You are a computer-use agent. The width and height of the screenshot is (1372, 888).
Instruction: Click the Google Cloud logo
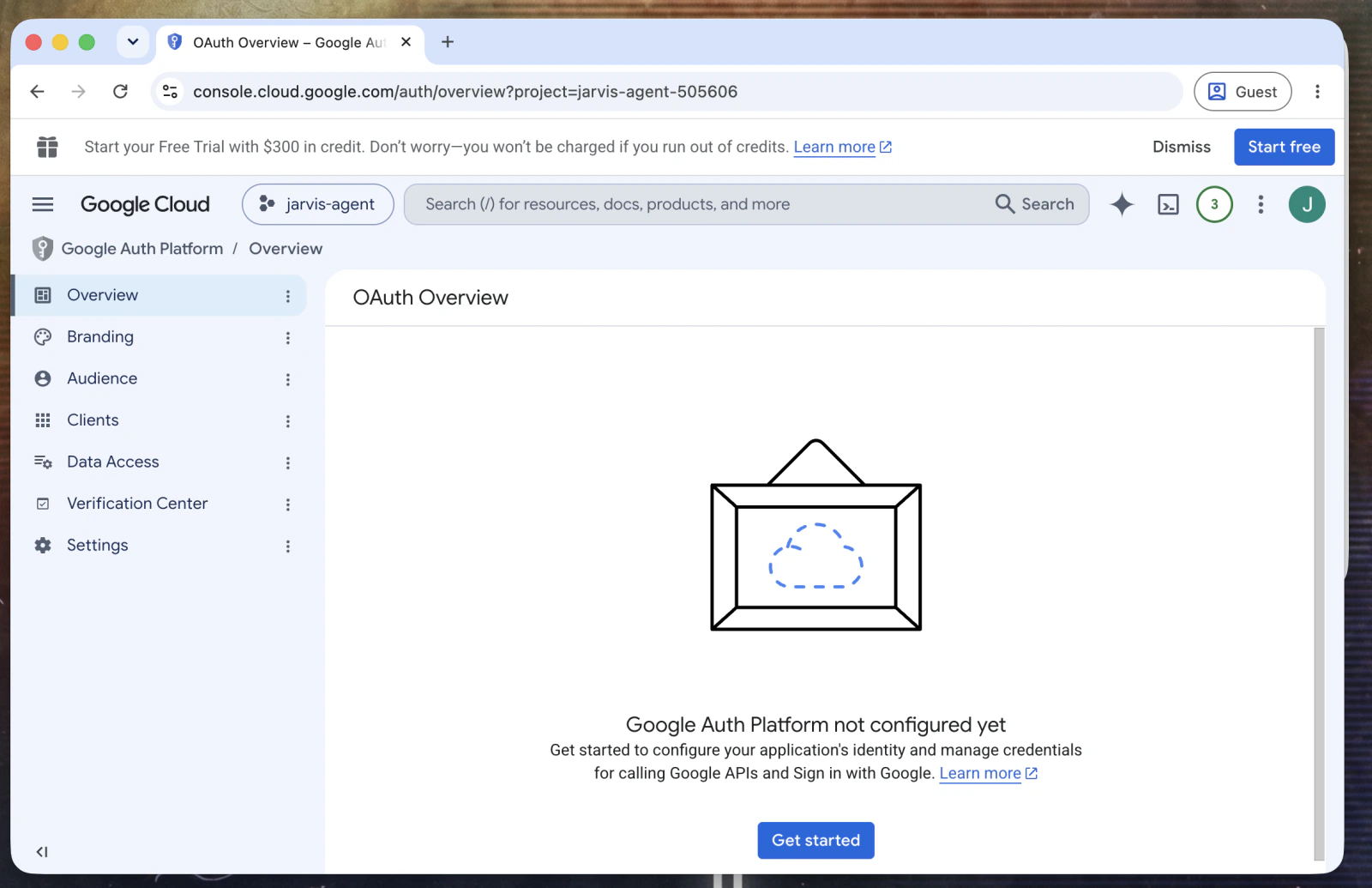145,204
